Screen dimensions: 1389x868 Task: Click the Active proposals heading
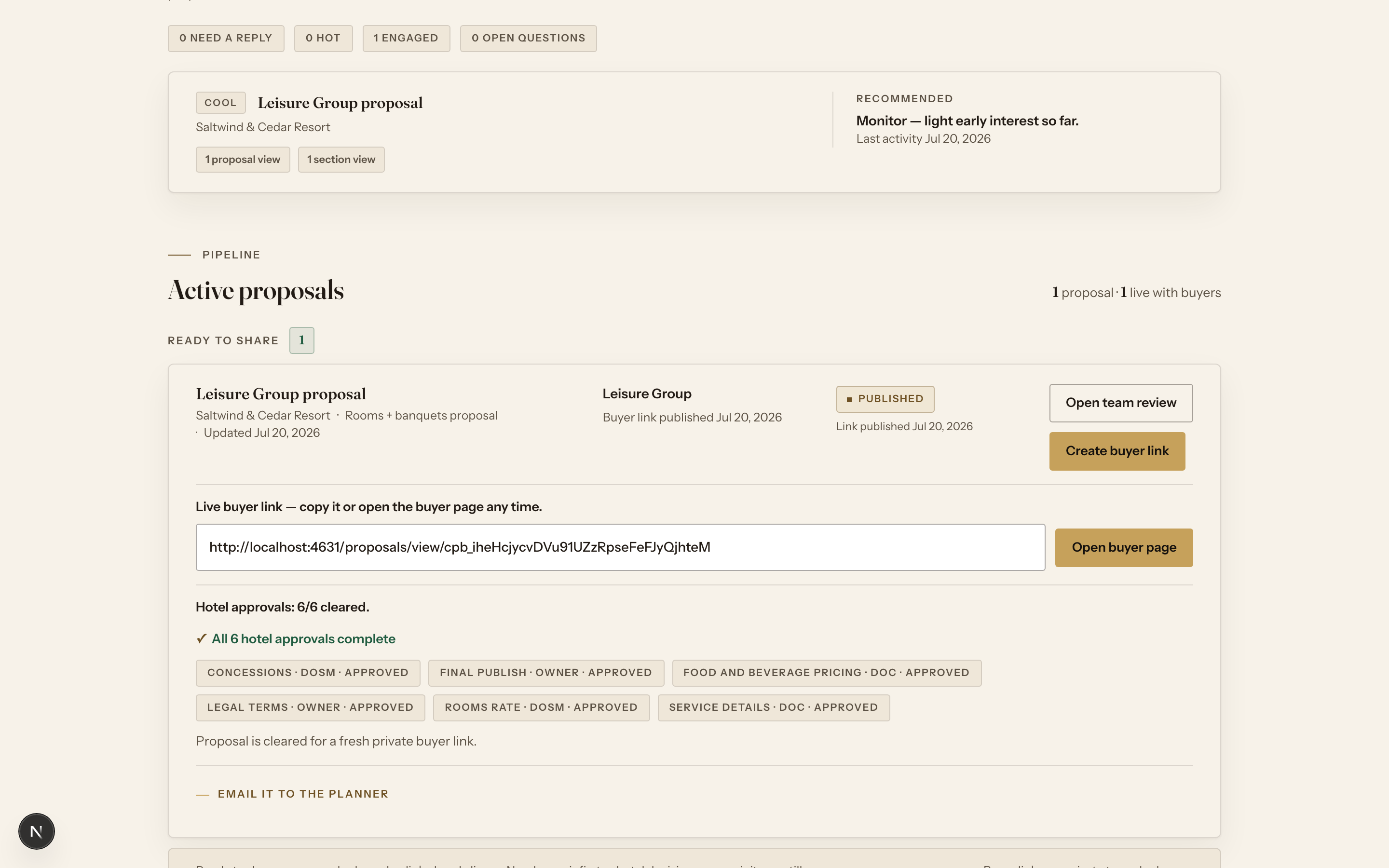[256, 290]
